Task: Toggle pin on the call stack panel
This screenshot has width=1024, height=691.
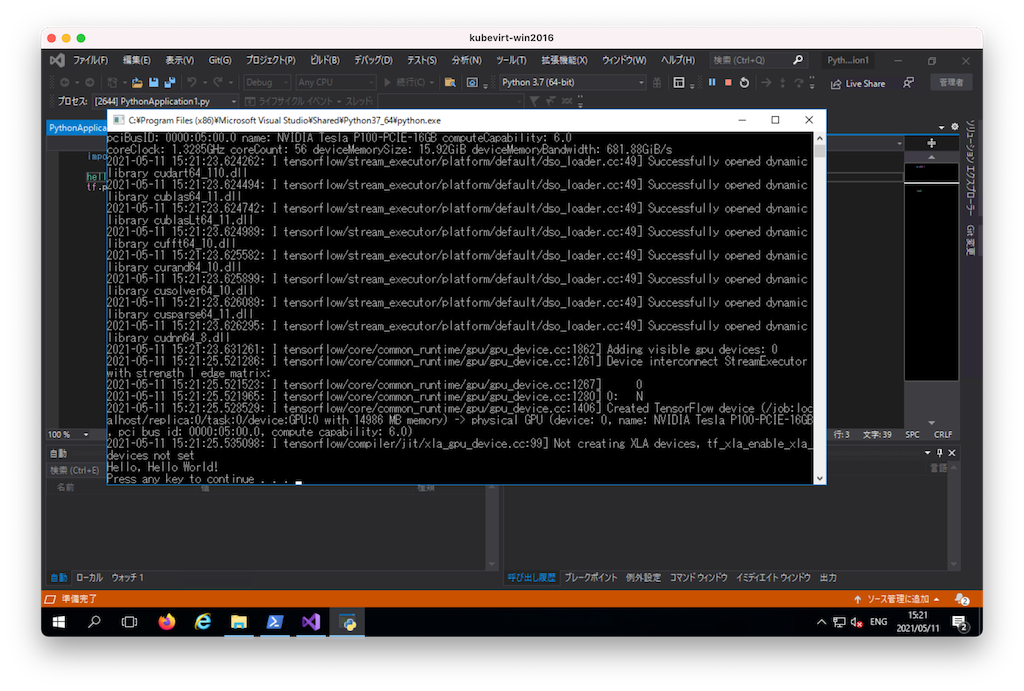Action: pyautogui.click(x=940, y=453)
